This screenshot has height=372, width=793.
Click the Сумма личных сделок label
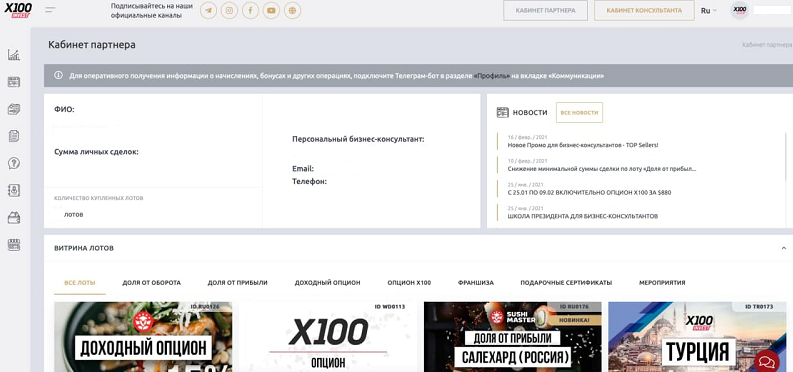[x=96, y=152]
